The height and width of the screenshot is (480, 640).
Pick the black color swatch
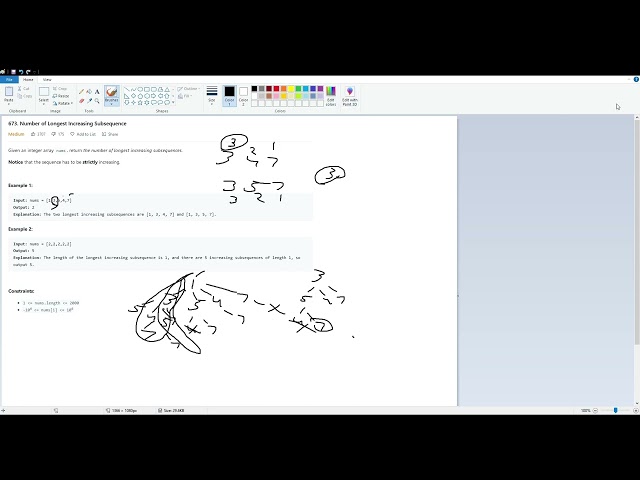coord(254,89)
